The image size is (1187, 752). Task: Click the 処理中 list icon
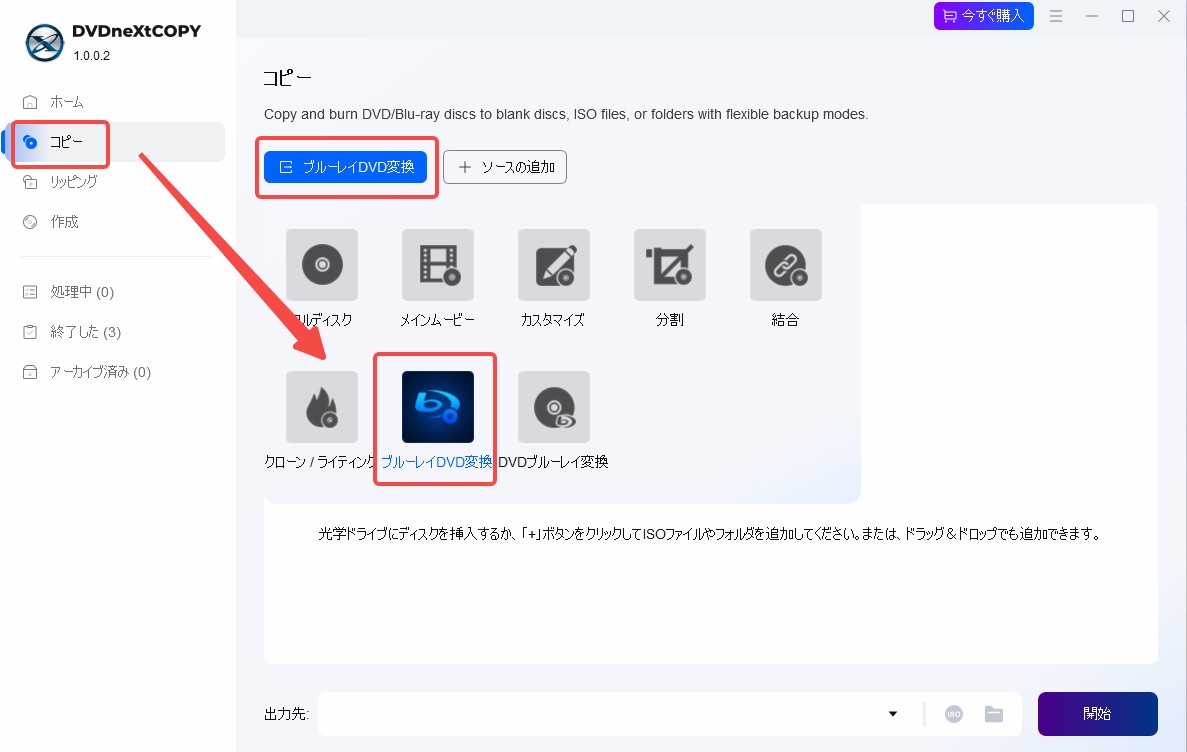30,292
